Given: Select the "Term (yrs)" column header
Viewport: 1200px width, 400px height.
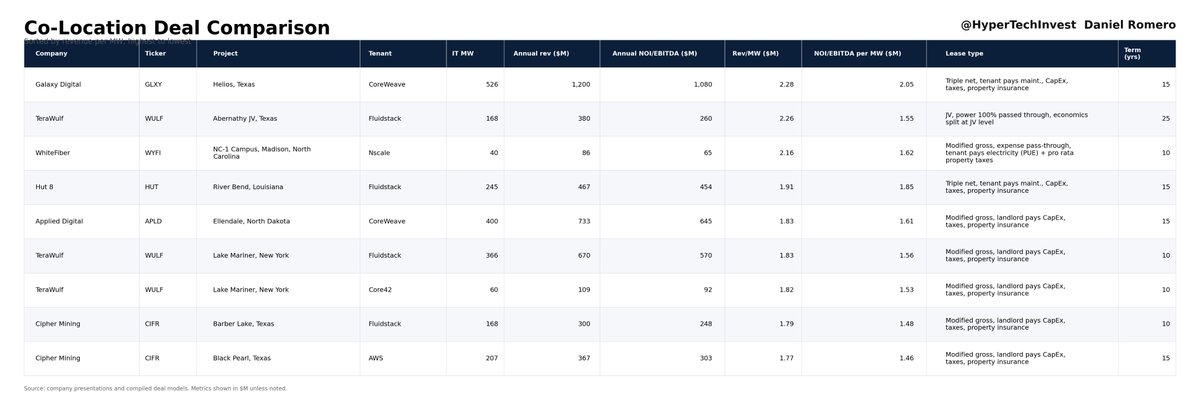Looking at the screenshot, I should (x=1132, y=53).
